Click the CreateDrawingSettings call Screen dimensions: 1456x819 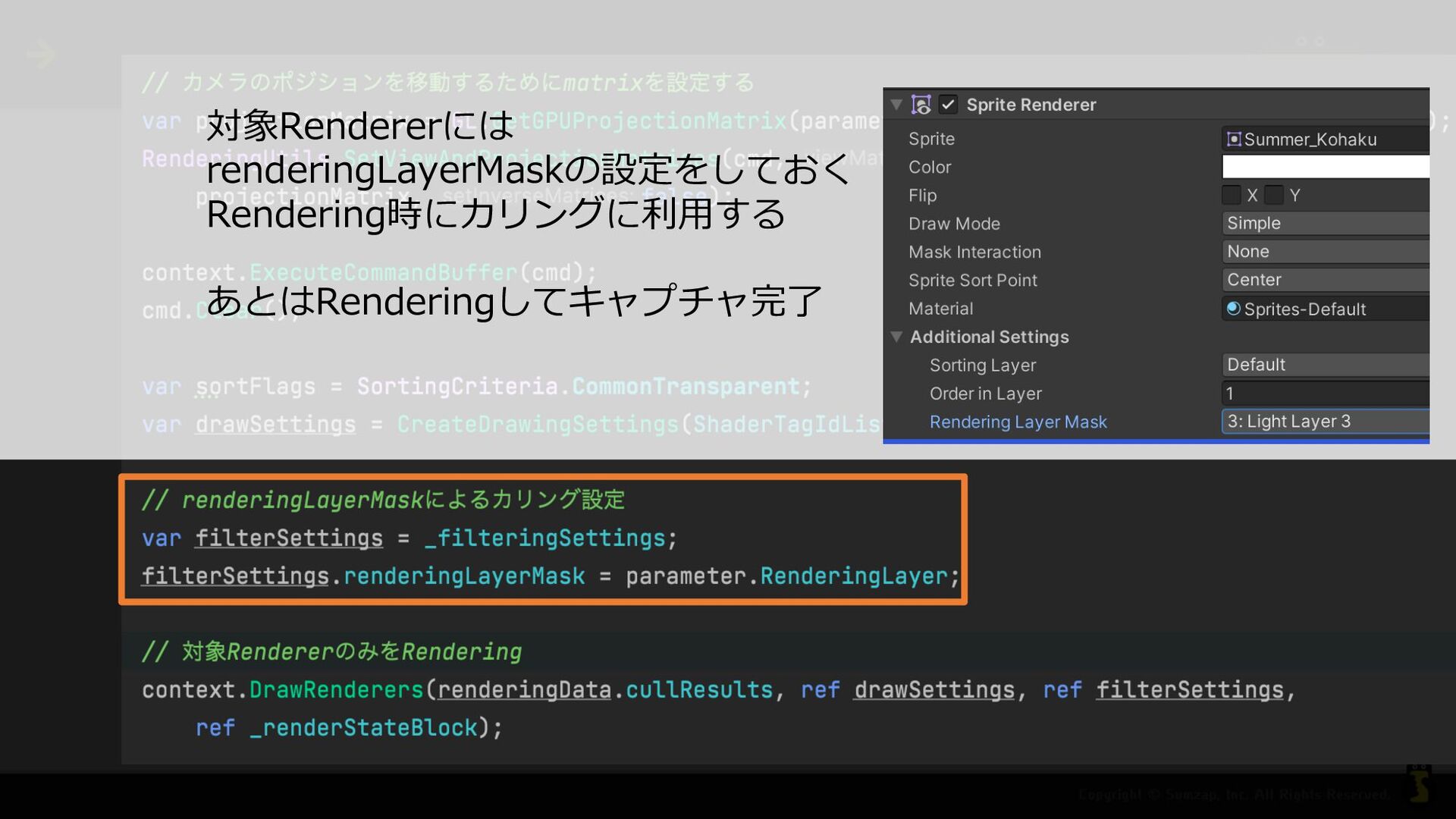[538, 425]
